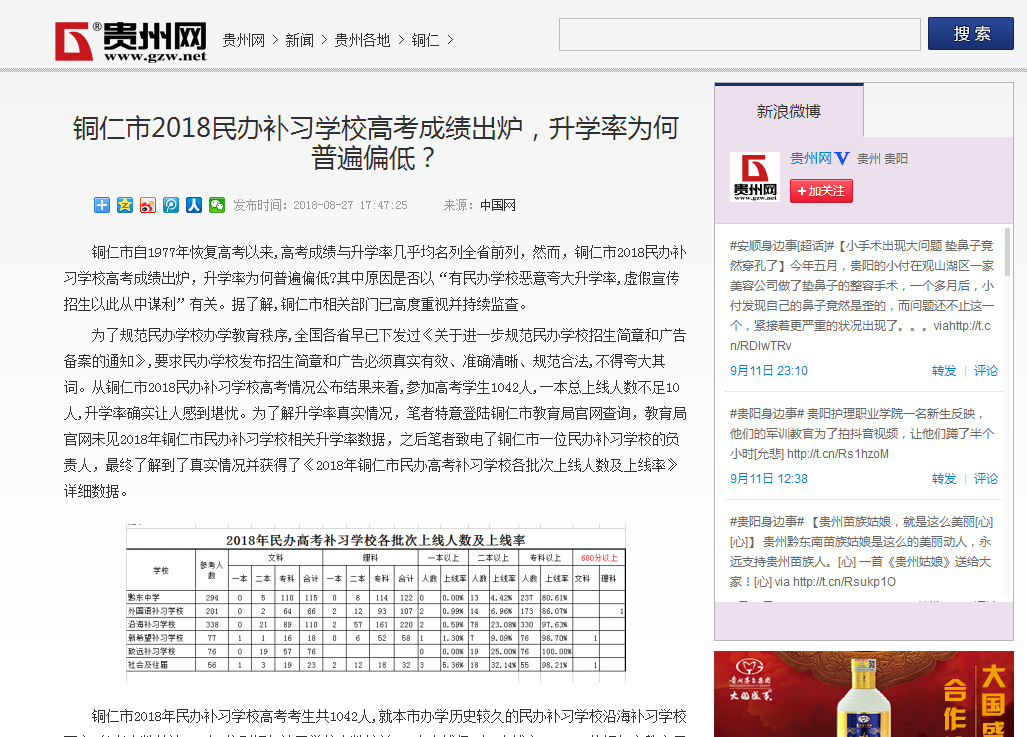Share article via Renren icon

tap(194, 205)
